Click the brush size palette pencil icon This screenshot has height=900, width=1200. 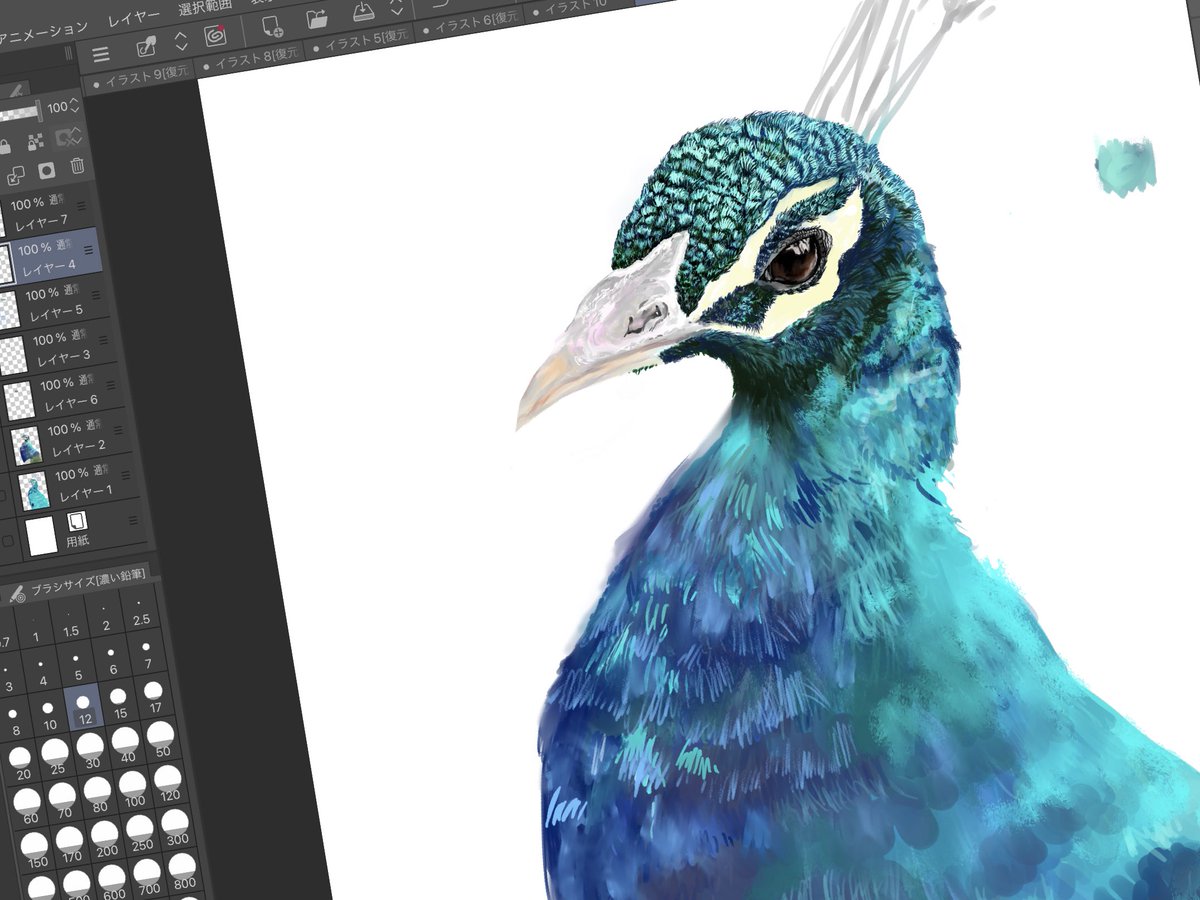click(16, 594)
